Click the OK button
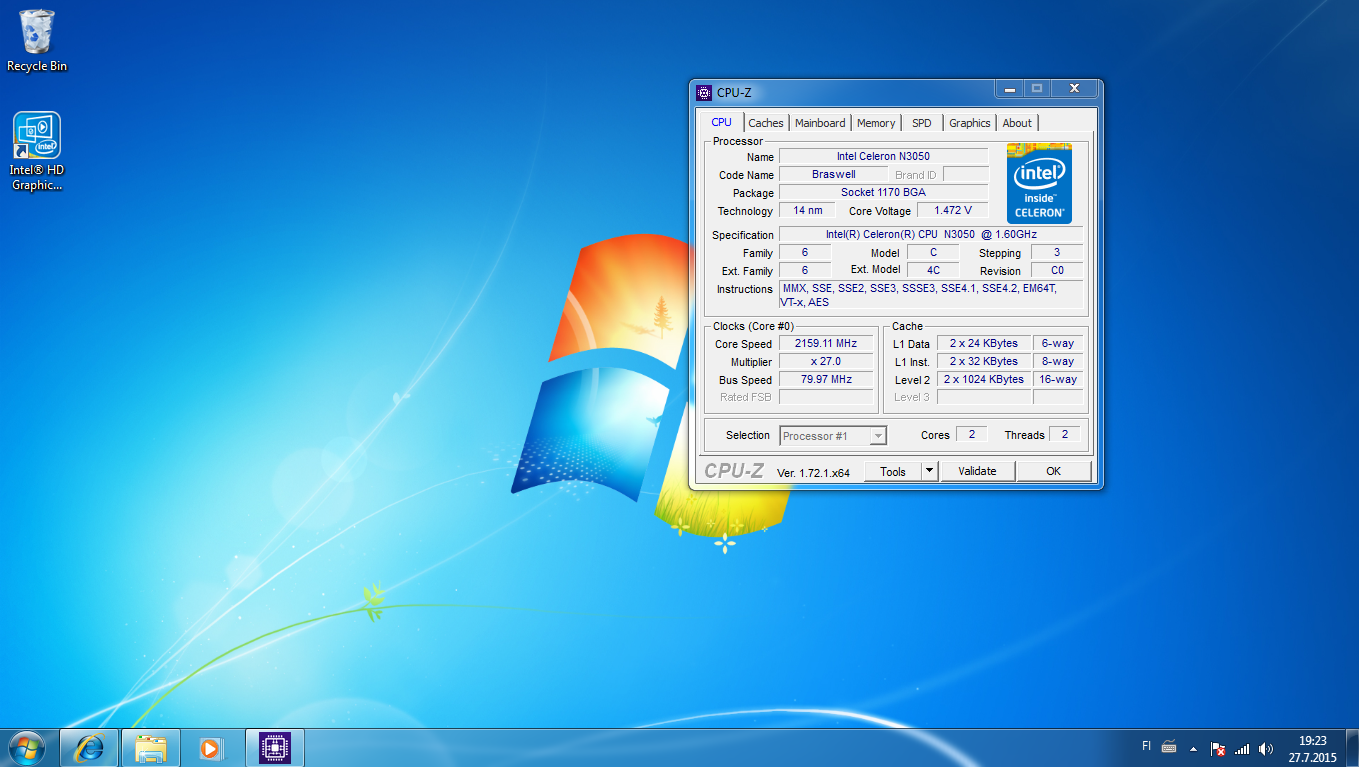 (1053, 471)
